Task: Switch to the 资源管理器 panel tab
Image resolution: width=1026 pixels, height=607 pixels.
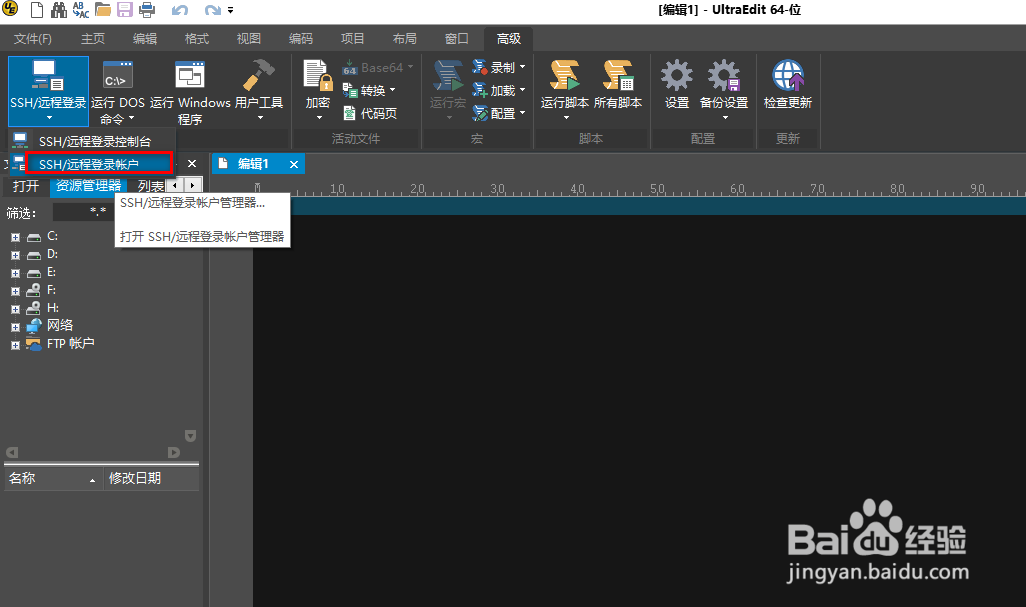Action: [x=88, y=186]
